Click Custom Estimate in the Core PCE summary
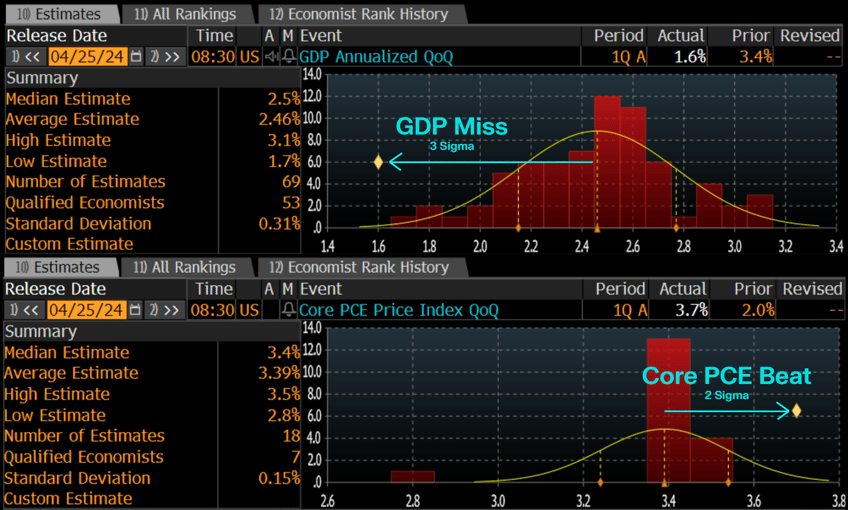Image resolution: width=848 pixels, height=510 pixels. (69, 499)
